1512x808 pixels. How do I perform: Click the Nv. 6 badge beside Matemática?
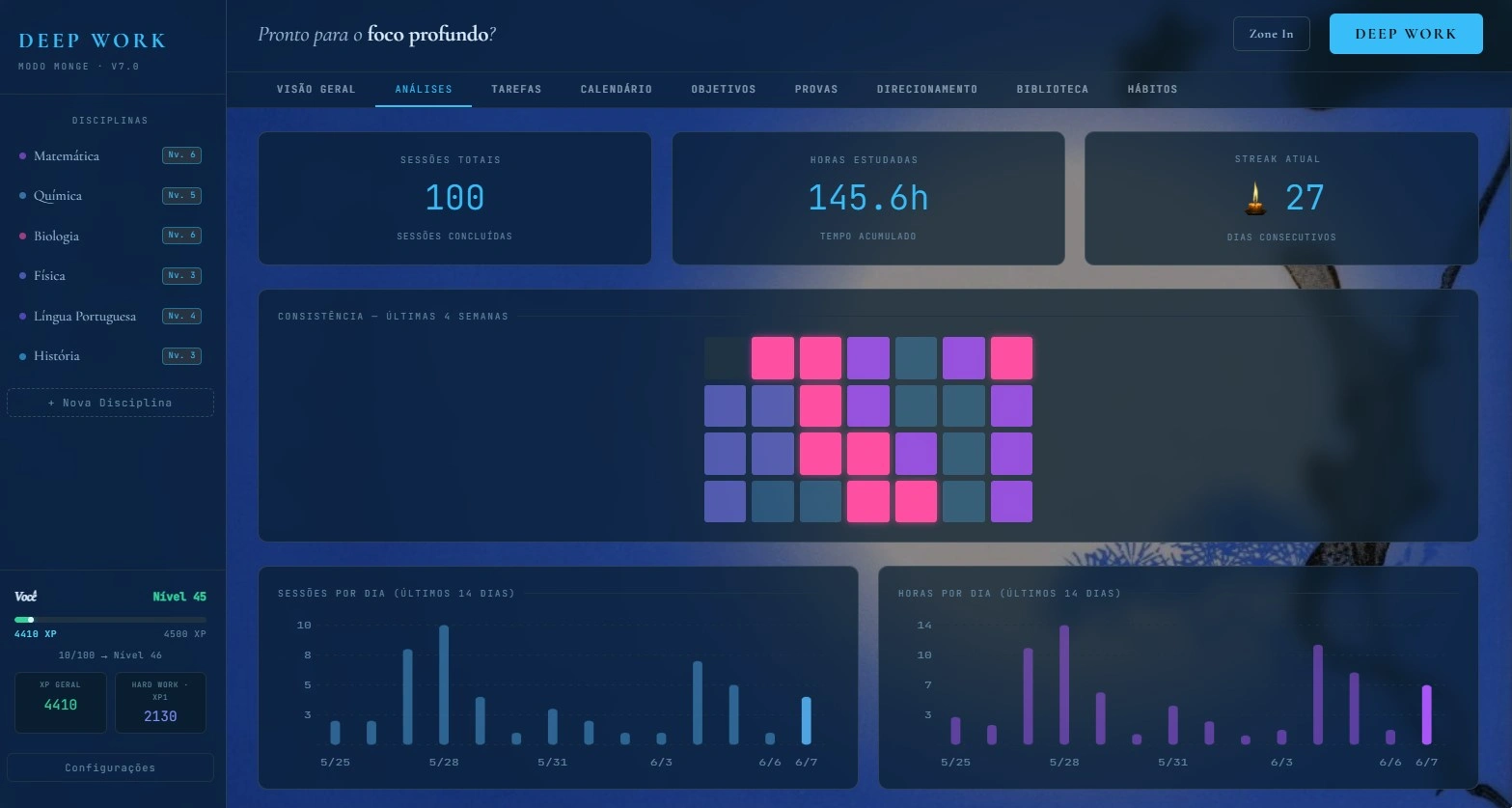(x=181, y=154)
